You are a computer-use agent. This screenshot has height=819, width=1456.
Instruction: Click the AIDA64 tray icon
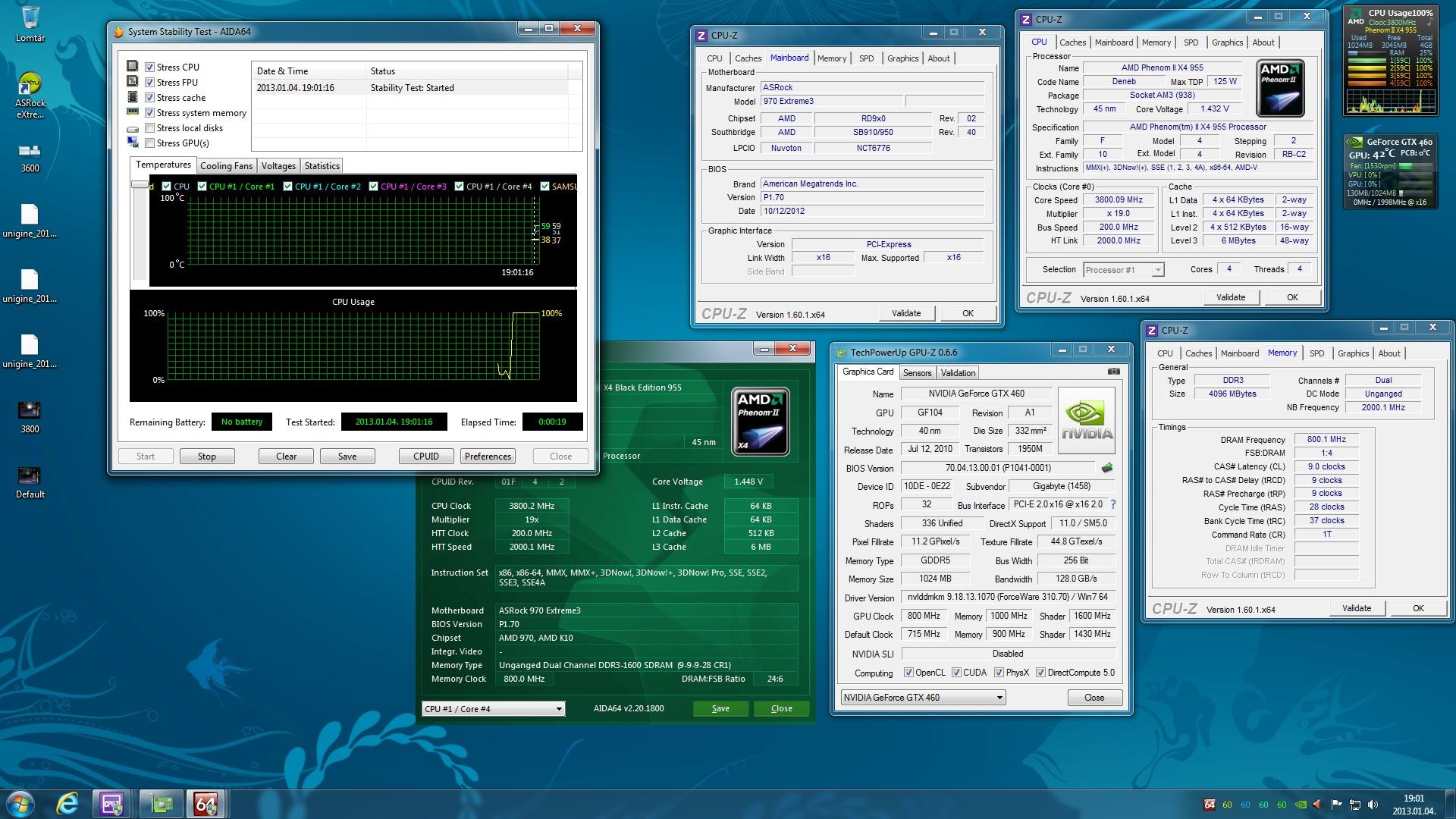pyautogui.click(x=1210, y=805)
